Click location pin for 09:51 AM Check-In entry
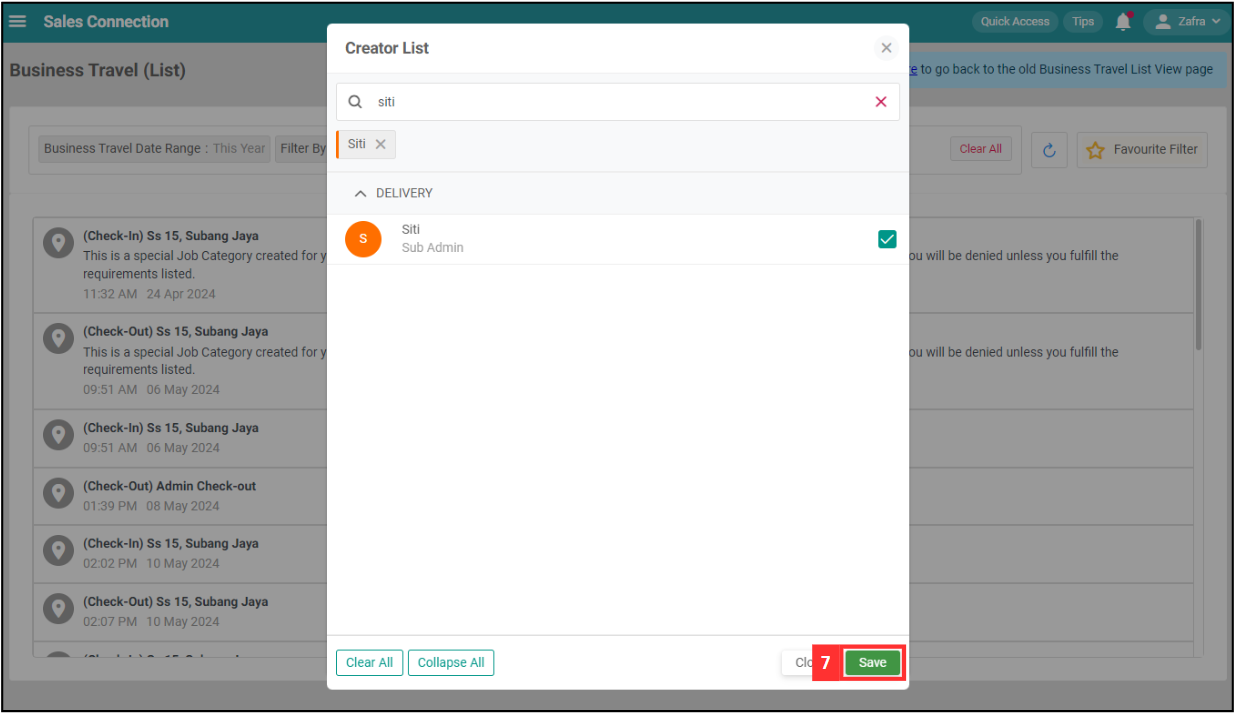 58,434
